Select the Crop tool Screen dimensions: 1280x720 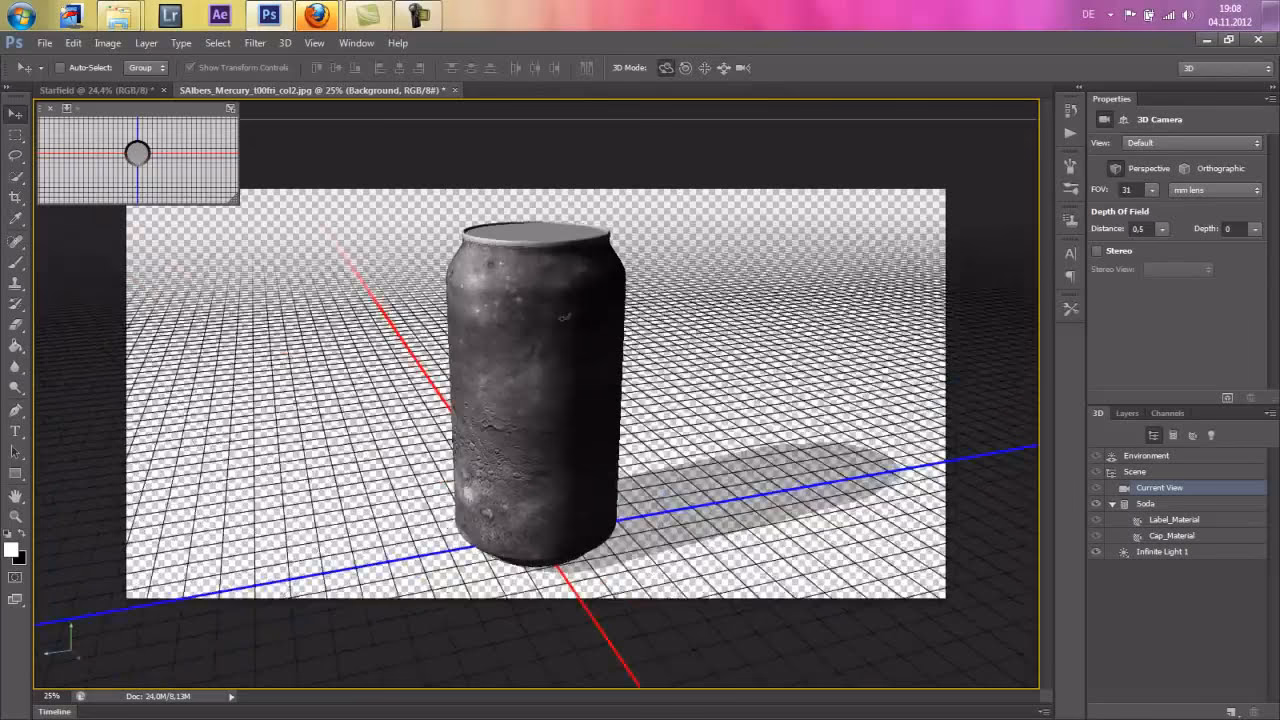point(15,198)
